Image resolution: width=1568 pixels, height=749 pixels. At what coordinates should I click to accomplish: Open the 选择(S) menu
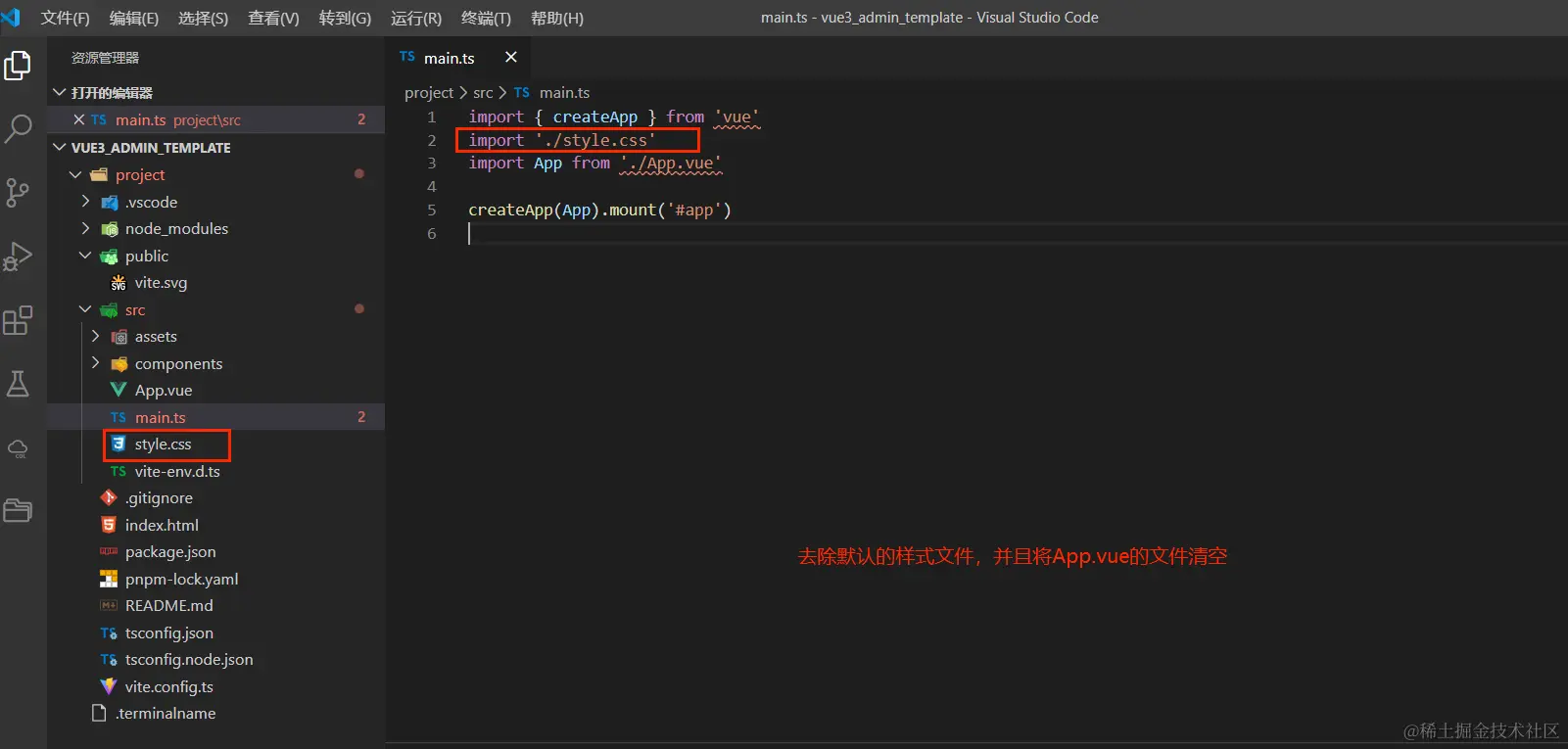click(203, 18)
